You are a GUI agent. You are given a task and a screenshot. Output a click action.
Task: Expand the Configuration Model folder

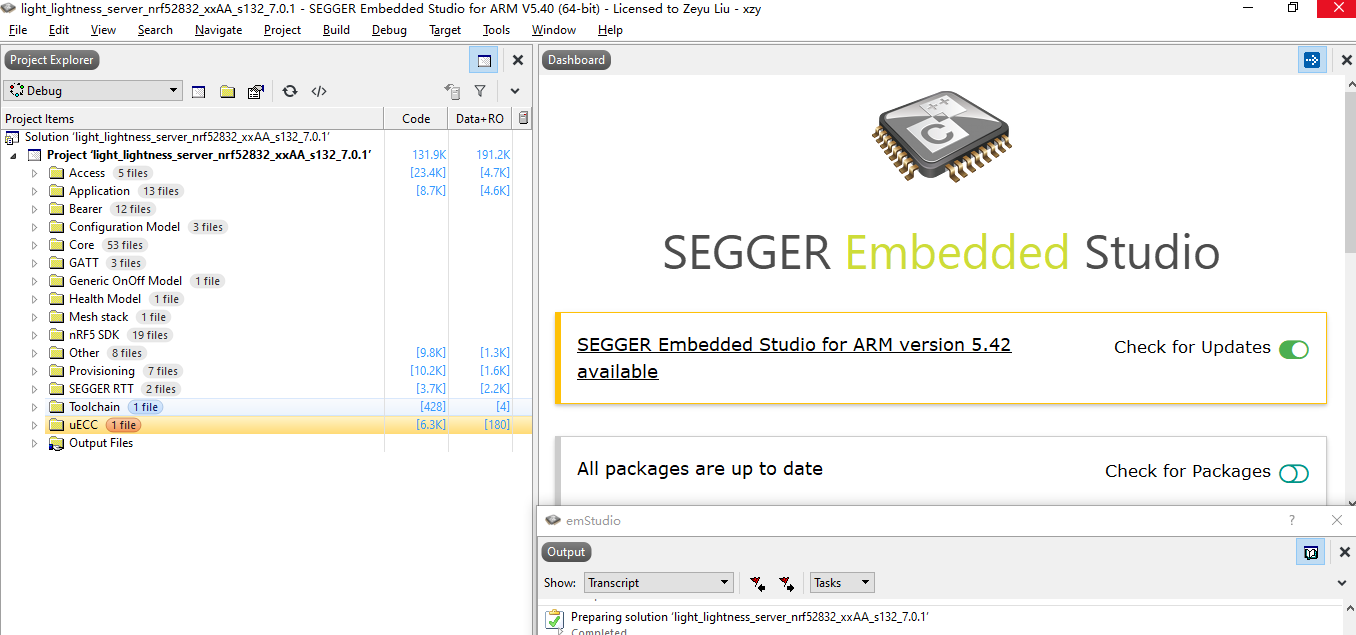34,227
